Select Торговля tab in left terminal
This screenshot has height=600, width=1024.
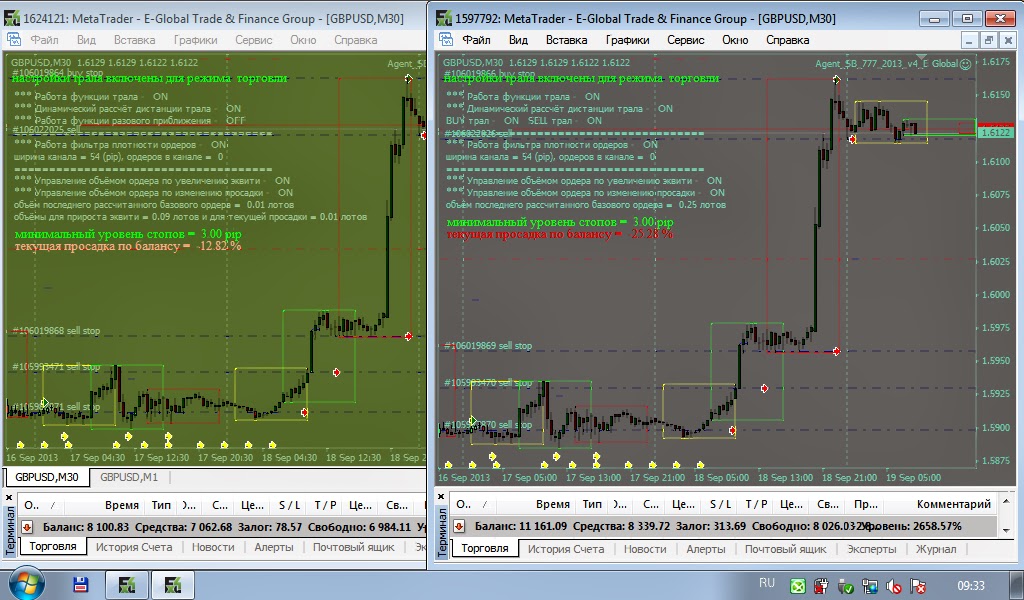pyautogui.click(x=53, y=547)
